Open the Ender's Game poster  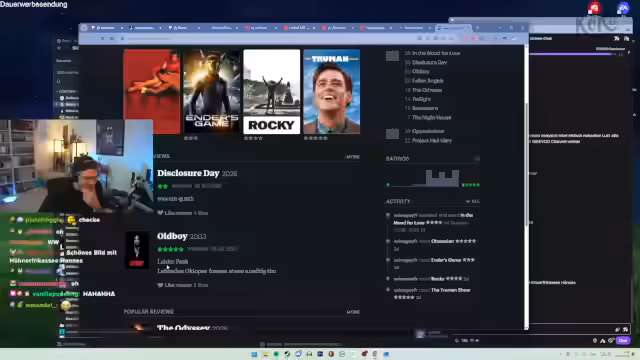tap(212, 91)
